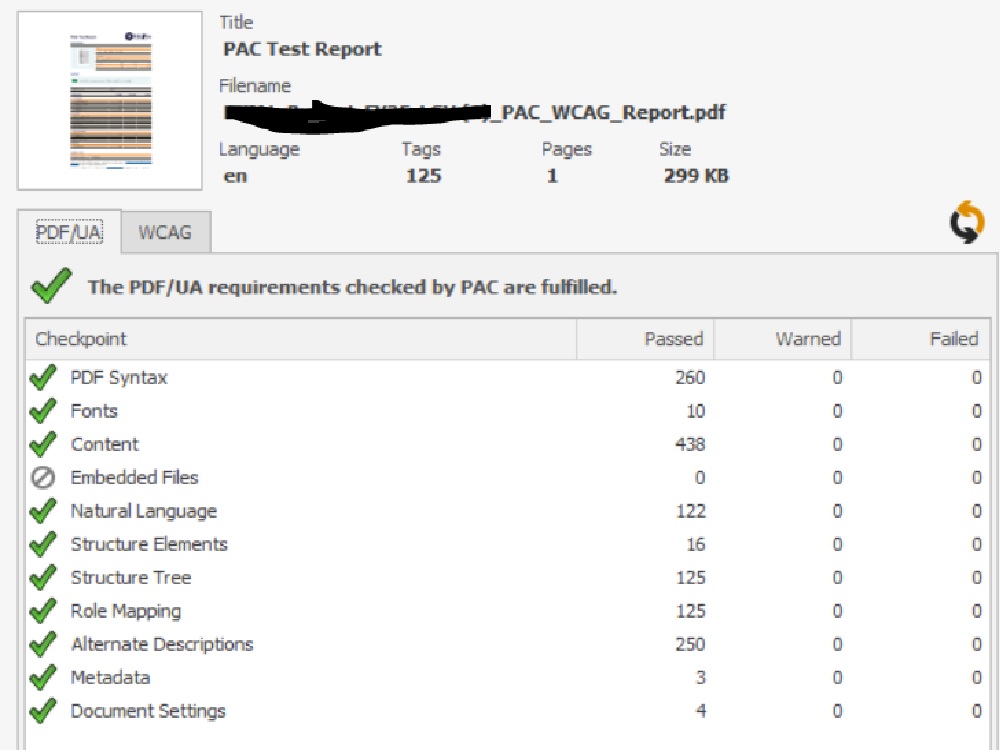Screen dimensions: 1000x750
Task: Click the PDF Syntax passed value 260
Action: (x=690, y=378)
